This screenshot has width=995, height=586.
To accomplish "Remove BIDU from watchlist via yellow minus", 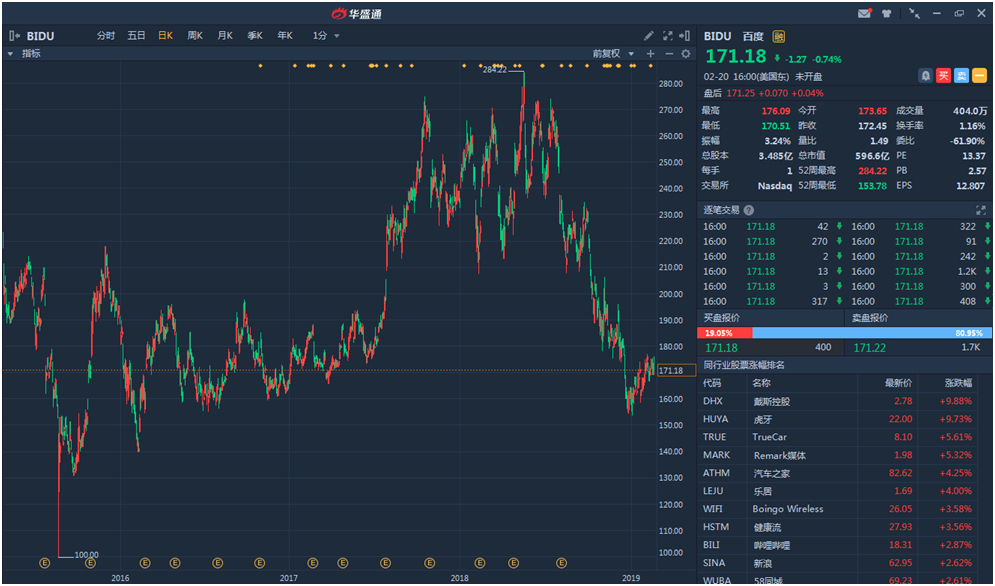I will pyautogui.click(x=979, y=76).
